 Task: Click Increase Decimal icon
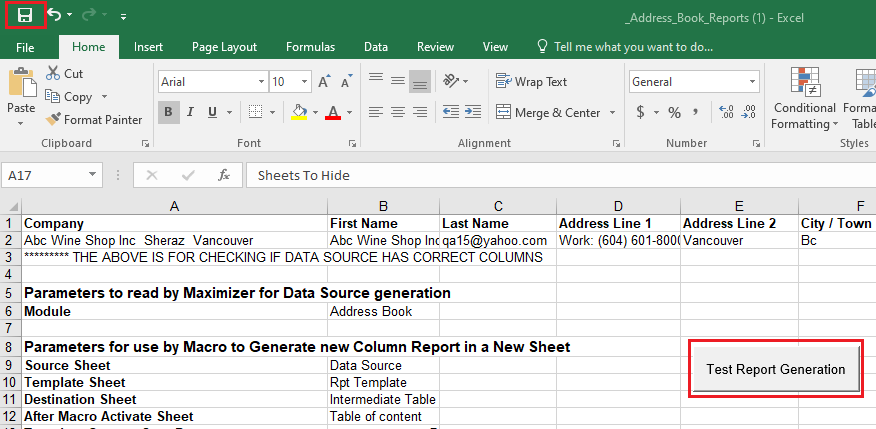[726, 112]
